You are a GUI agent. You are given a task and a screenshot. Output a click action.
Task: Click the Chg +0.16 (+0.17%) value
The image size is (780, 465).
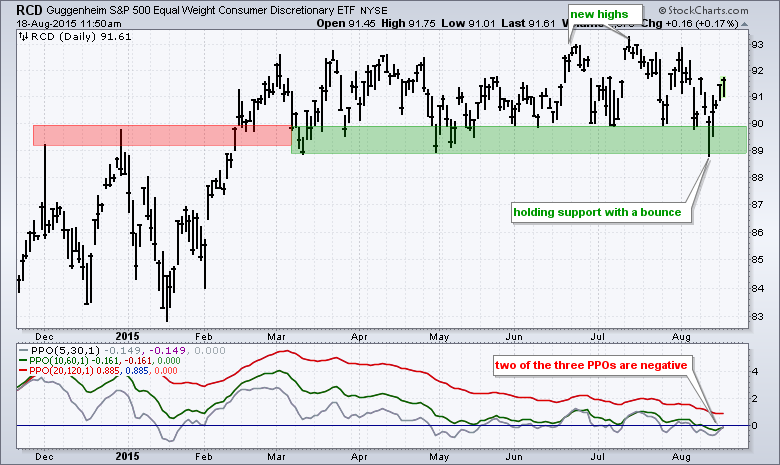point(690,23)
